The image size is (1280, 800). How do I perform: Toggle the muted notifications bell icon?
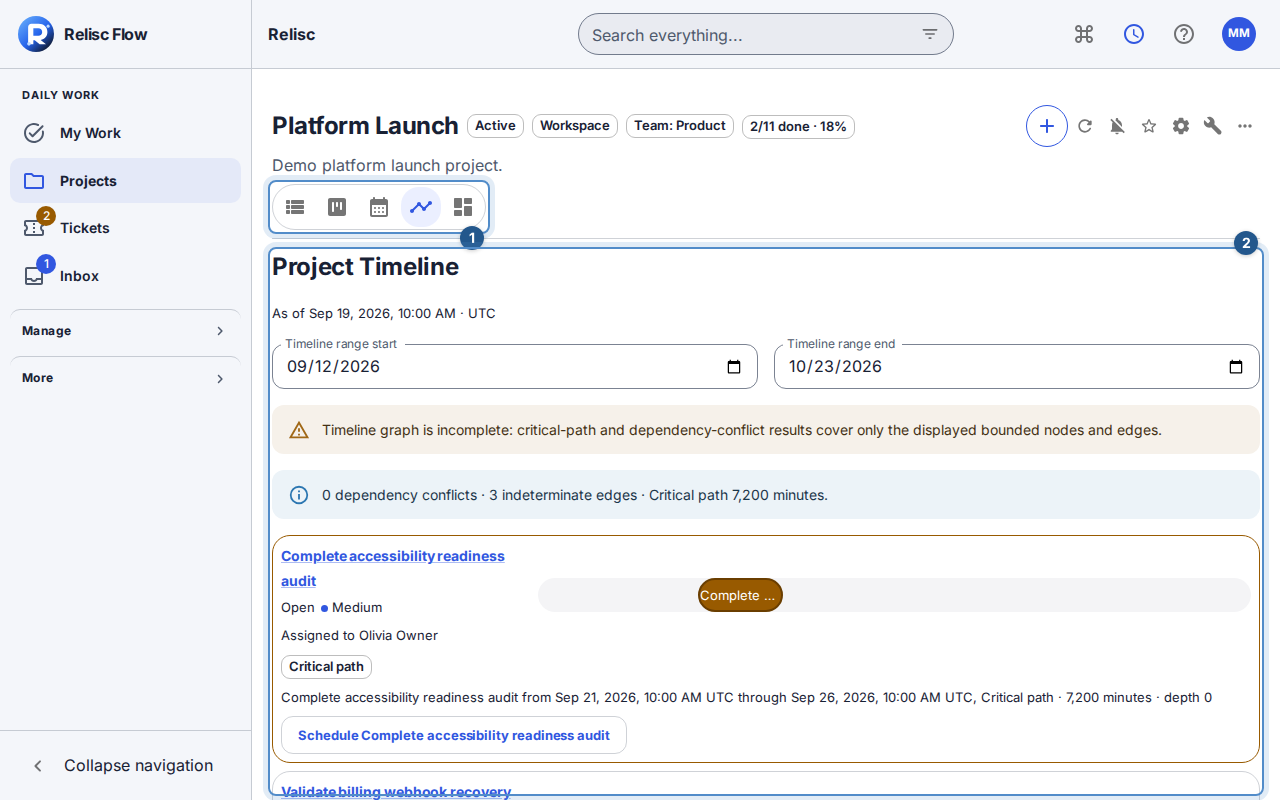[x=1117, y=126]
